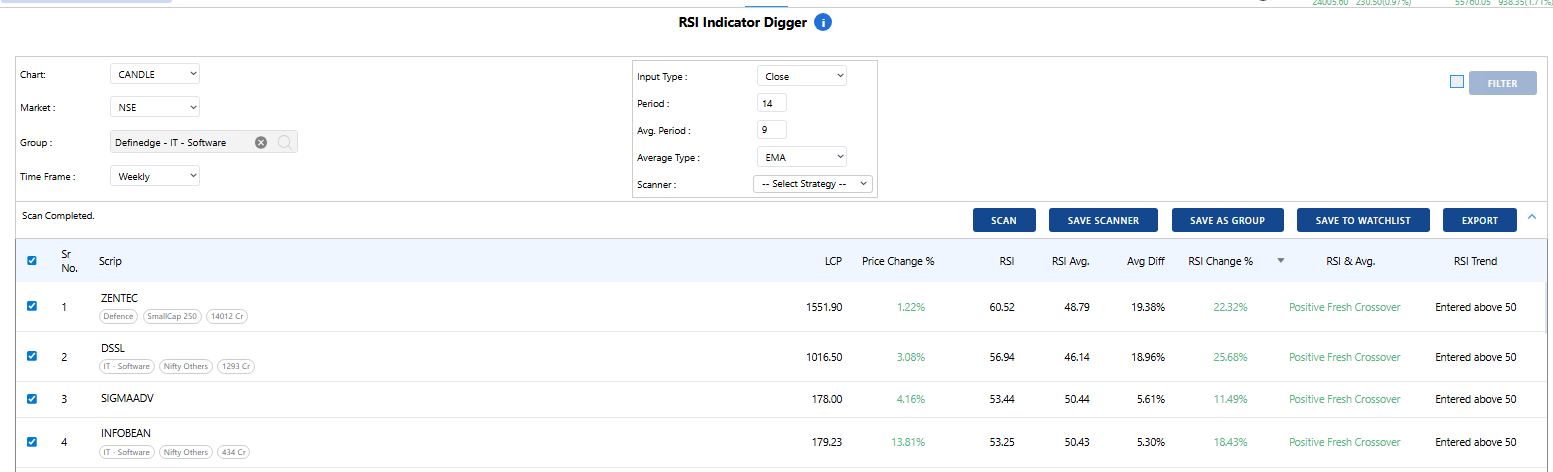1553x472 pixels.
Task: Open the Scanner Select Strategy dropdown
Action: tap(813, 184)
